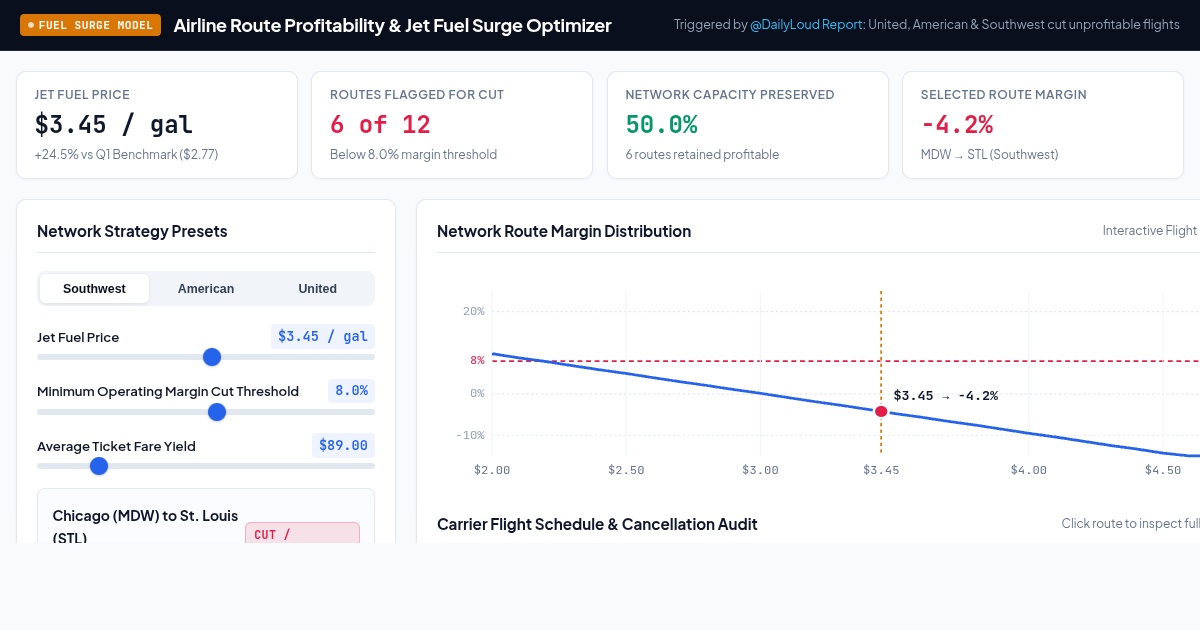Screen dimensions: 1200x630
Task: Click the $4.50 x-axis tick label
Action: click(x=1162, y=470)
